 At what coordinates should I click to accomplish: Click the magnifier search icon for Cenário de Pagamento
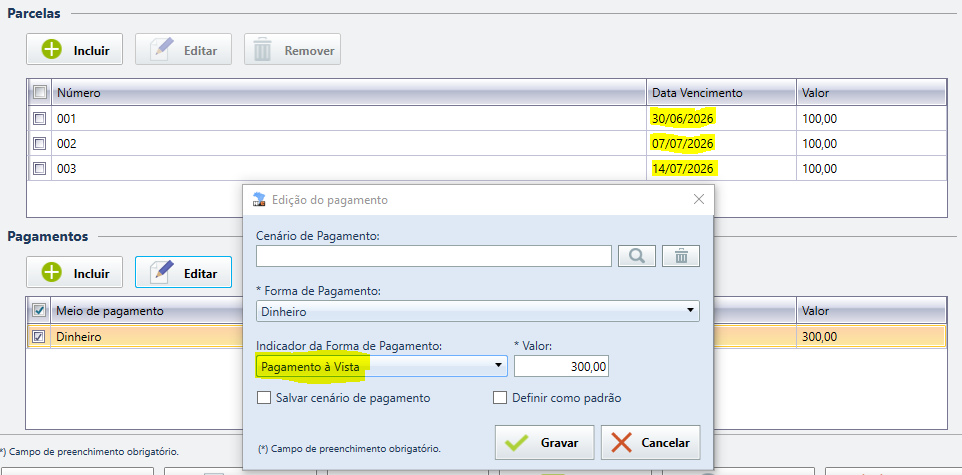pos(637,256)
